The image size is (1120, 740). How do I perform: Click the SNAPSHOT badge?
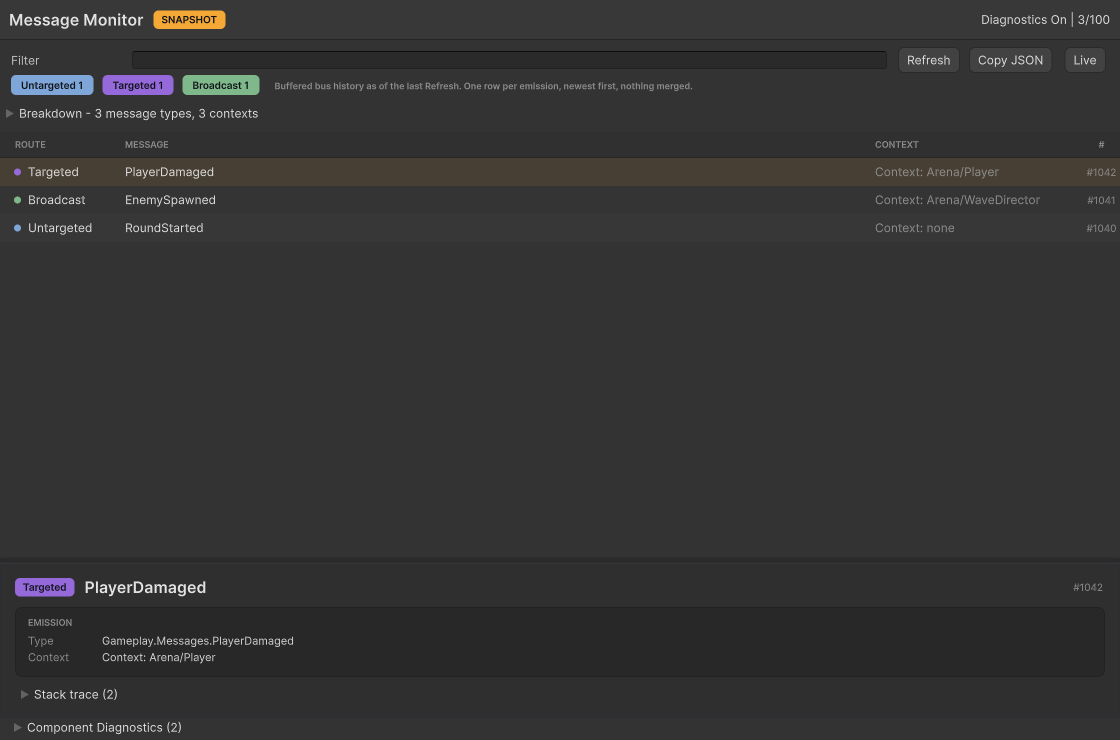189,20
